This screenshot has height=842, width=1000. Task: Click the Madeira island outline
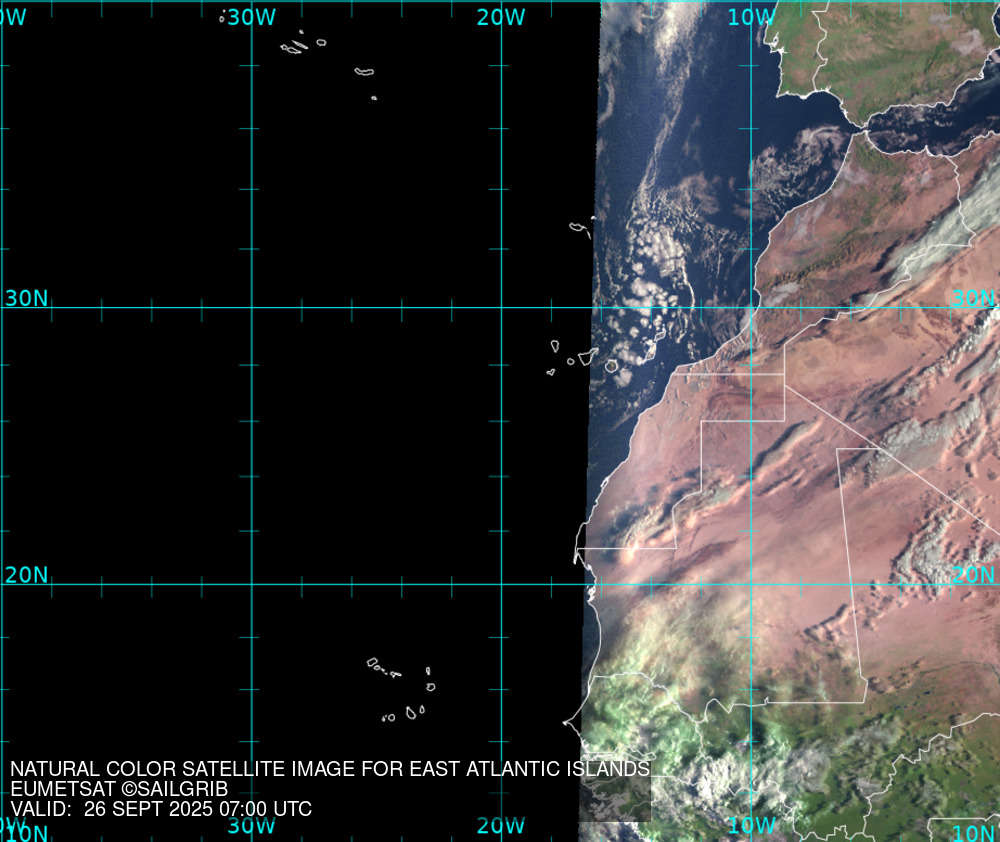tap(579, 228)
